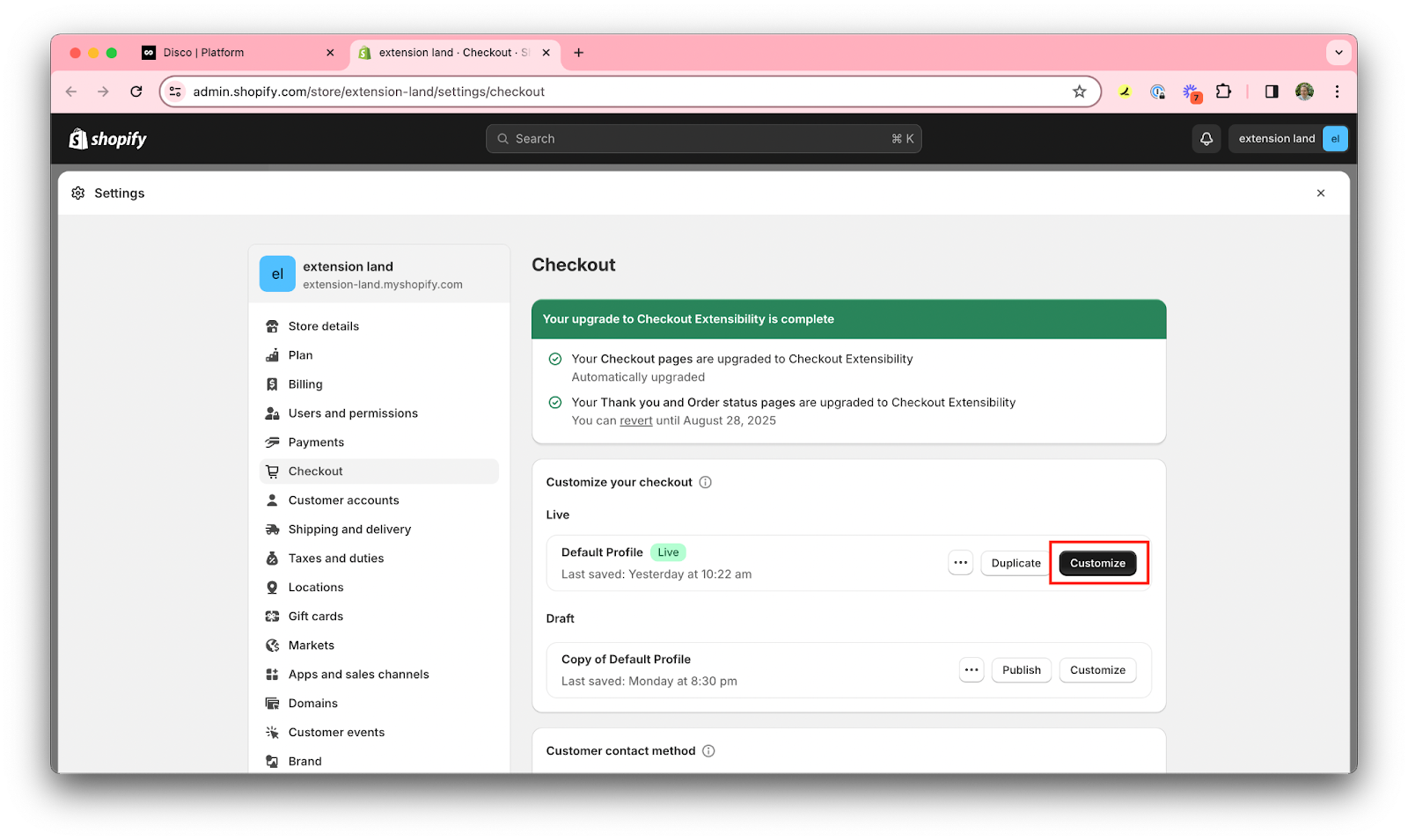
Task: Click the Settings gear icon
Action: pyautogui.click(x=78, y=194)
